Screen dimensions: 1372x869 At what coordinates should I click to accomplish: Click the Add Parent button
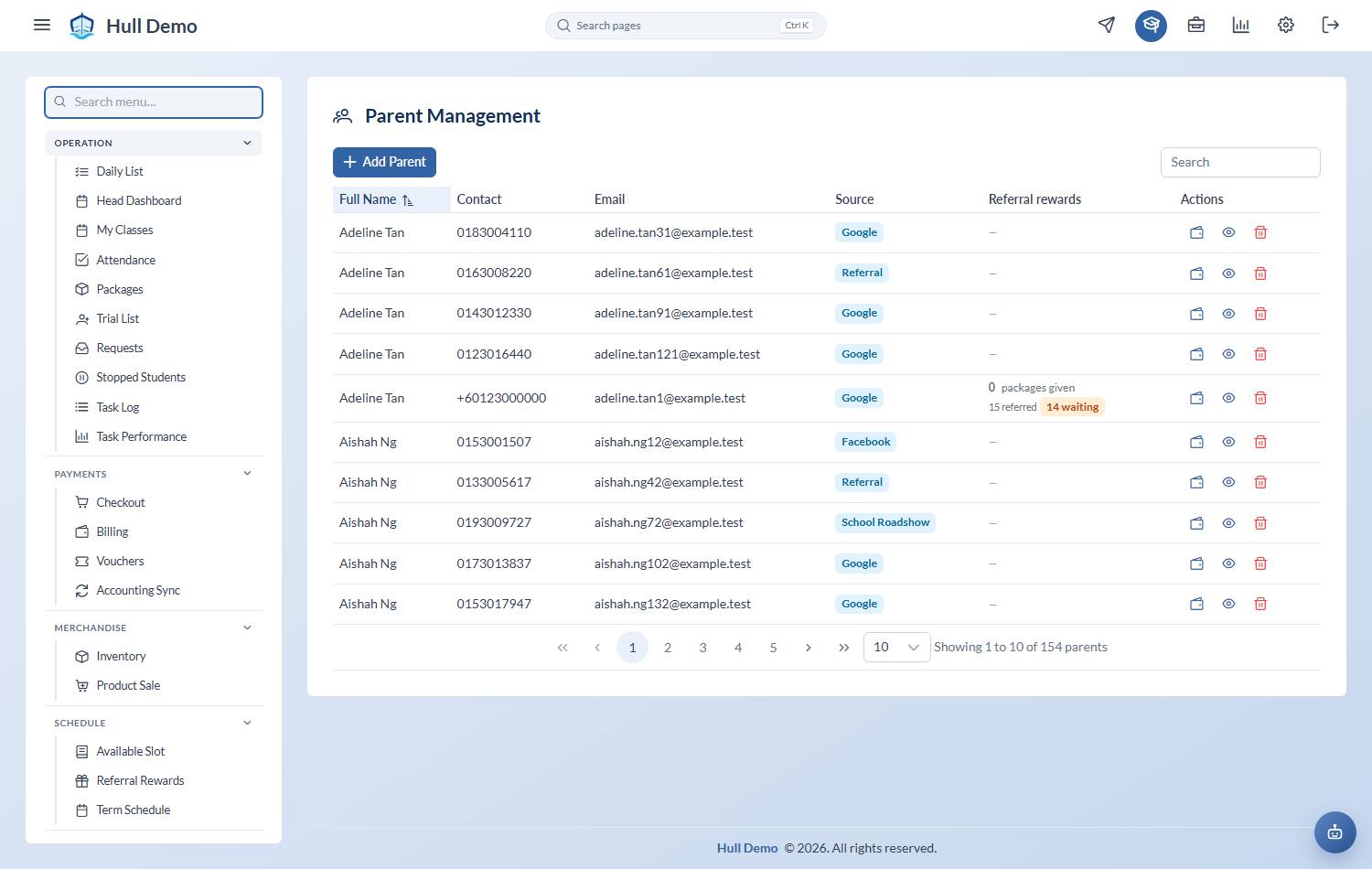coord(384,162)
